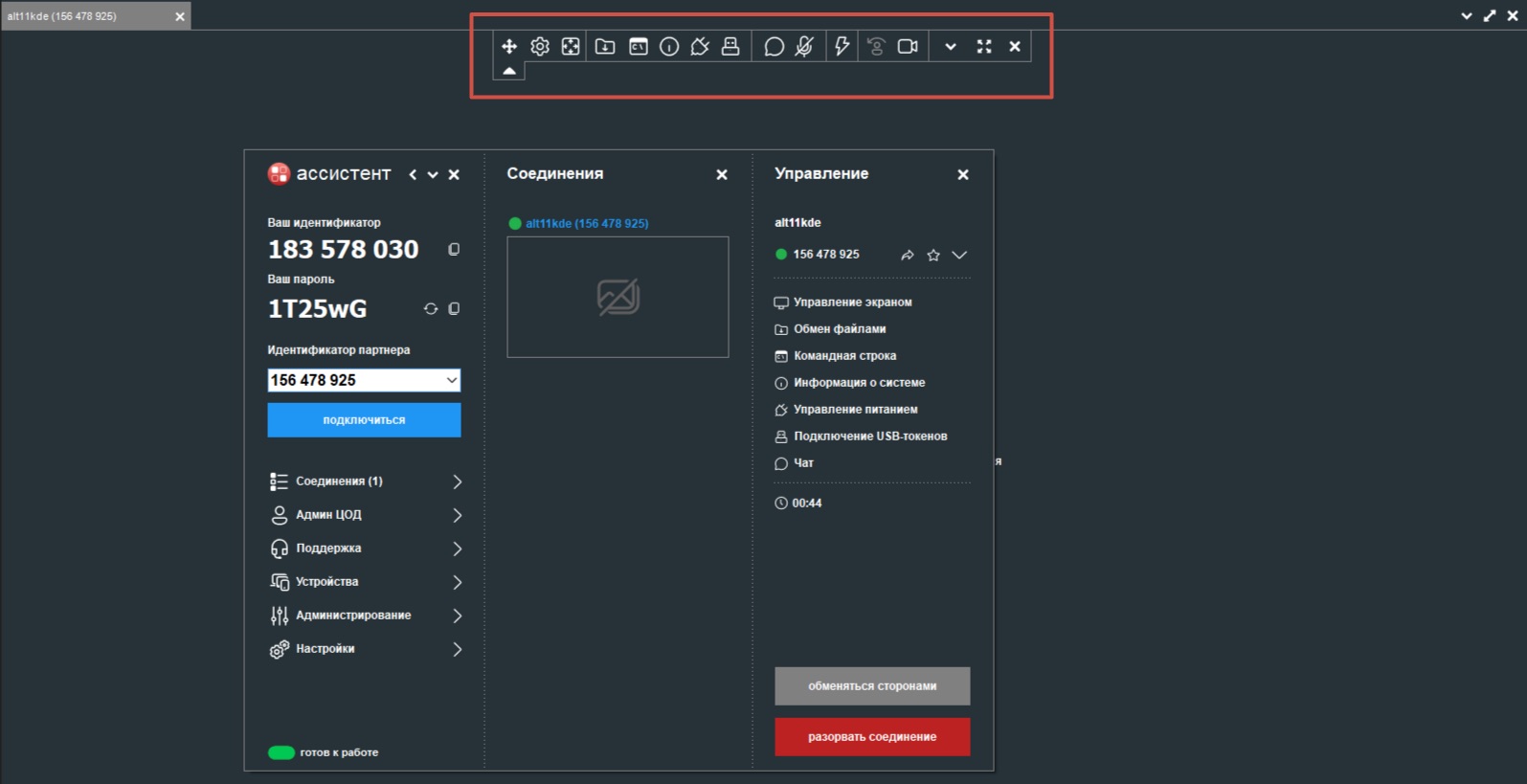Open session settings gear in the toolbar
This screenshot has height=784, width=1527.
click(x=540, y=46)
